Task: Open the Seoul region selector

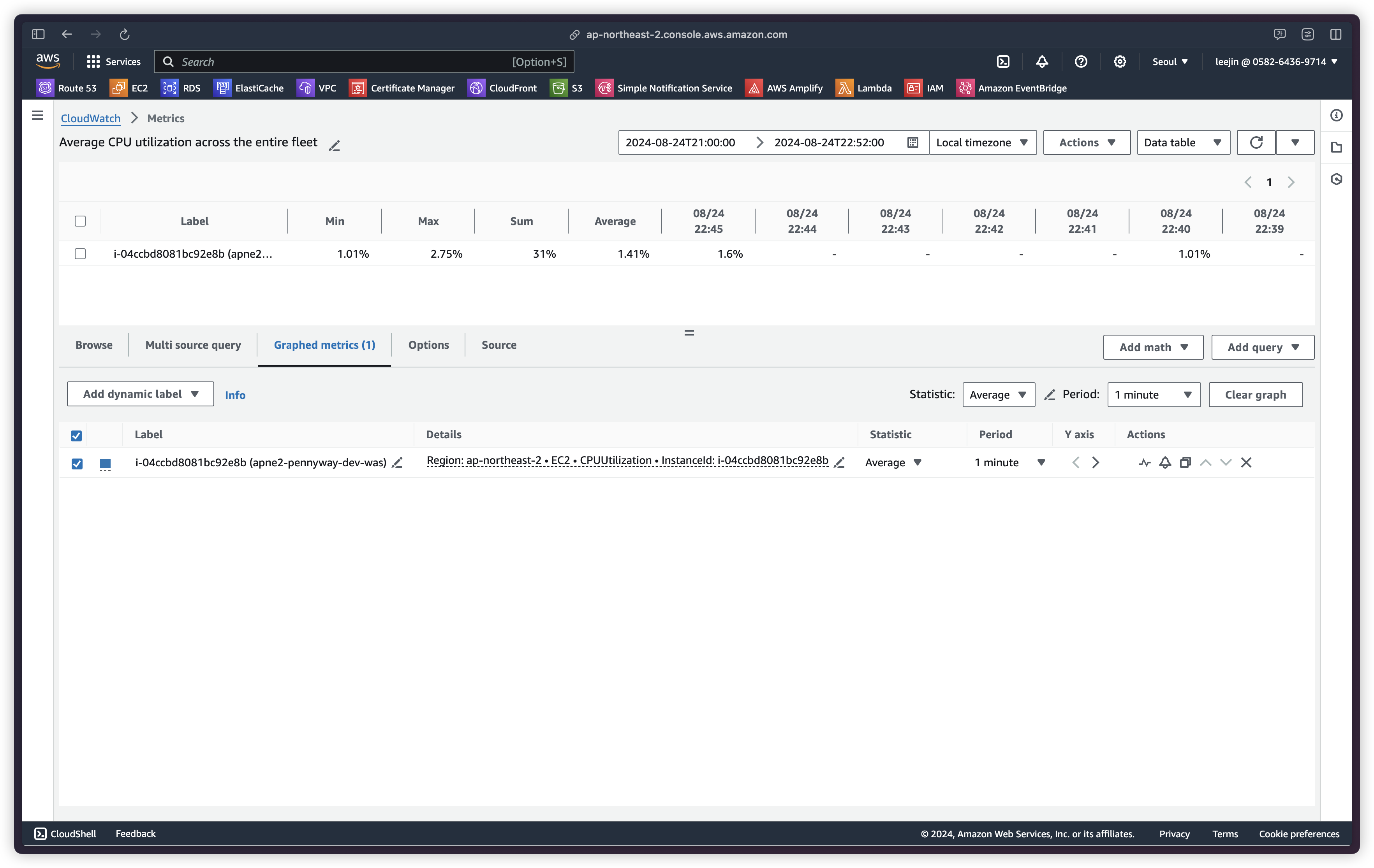Action: point(1170,61)
